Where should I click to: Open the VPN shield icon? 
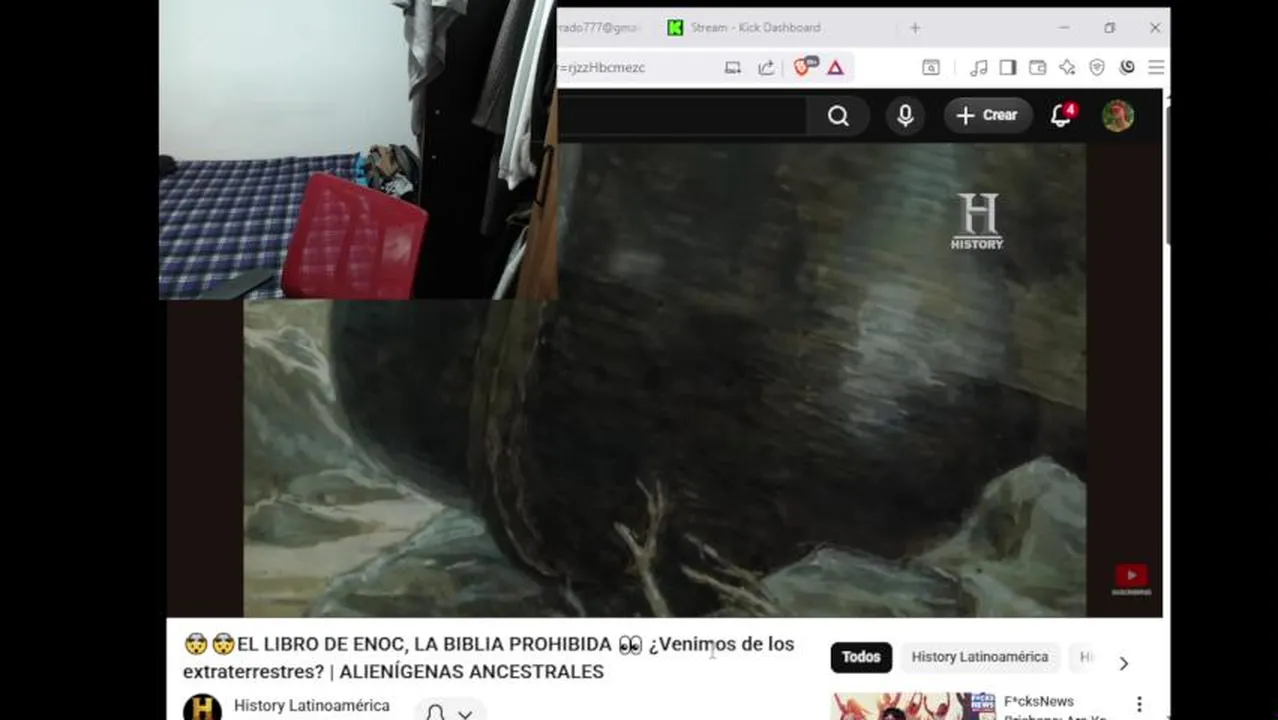[x=1097, y=68]
